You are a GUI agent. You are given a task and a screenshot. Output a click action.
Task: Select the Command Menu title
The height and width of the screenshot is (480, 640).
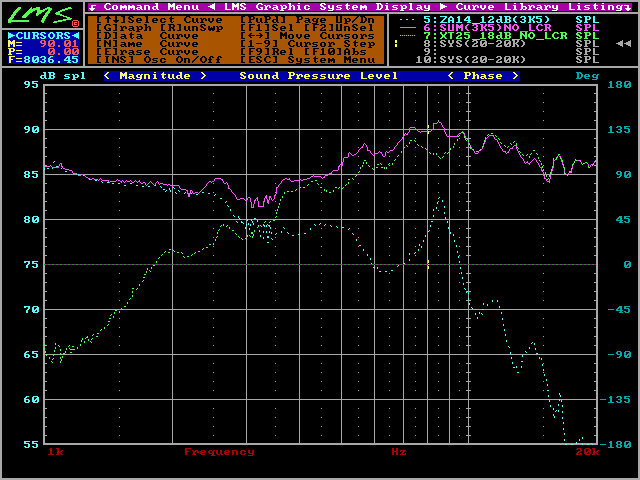coord(151,7)
